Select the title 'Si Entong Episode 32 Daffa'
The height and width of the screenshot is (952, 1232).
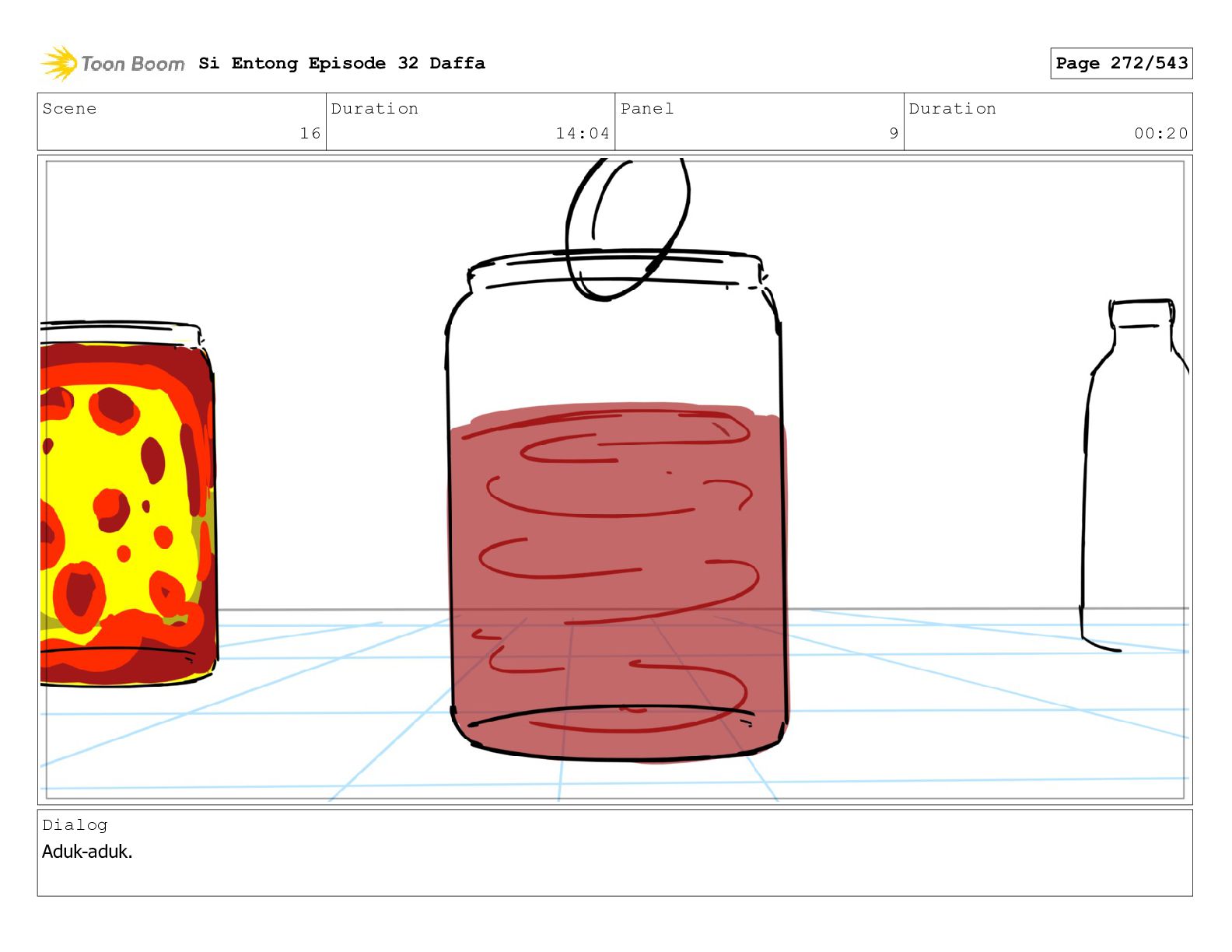pos(341,63)
